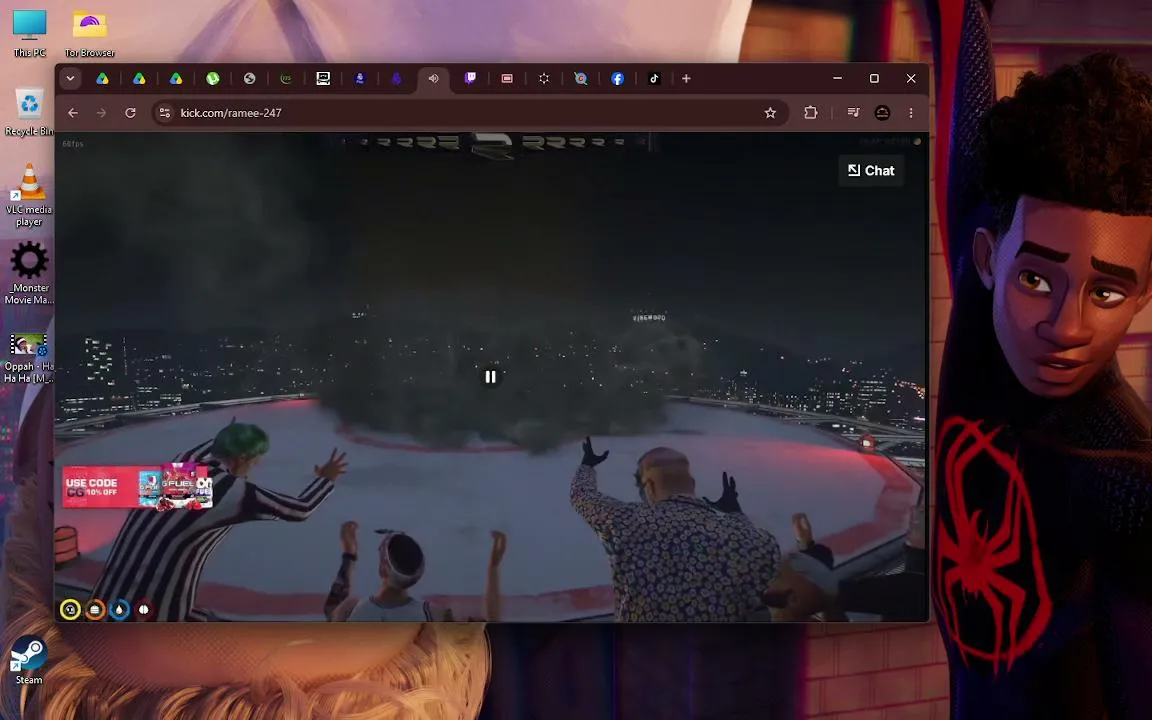Bookmark this page with the star

pyautogui.click(x=770, y=112)
